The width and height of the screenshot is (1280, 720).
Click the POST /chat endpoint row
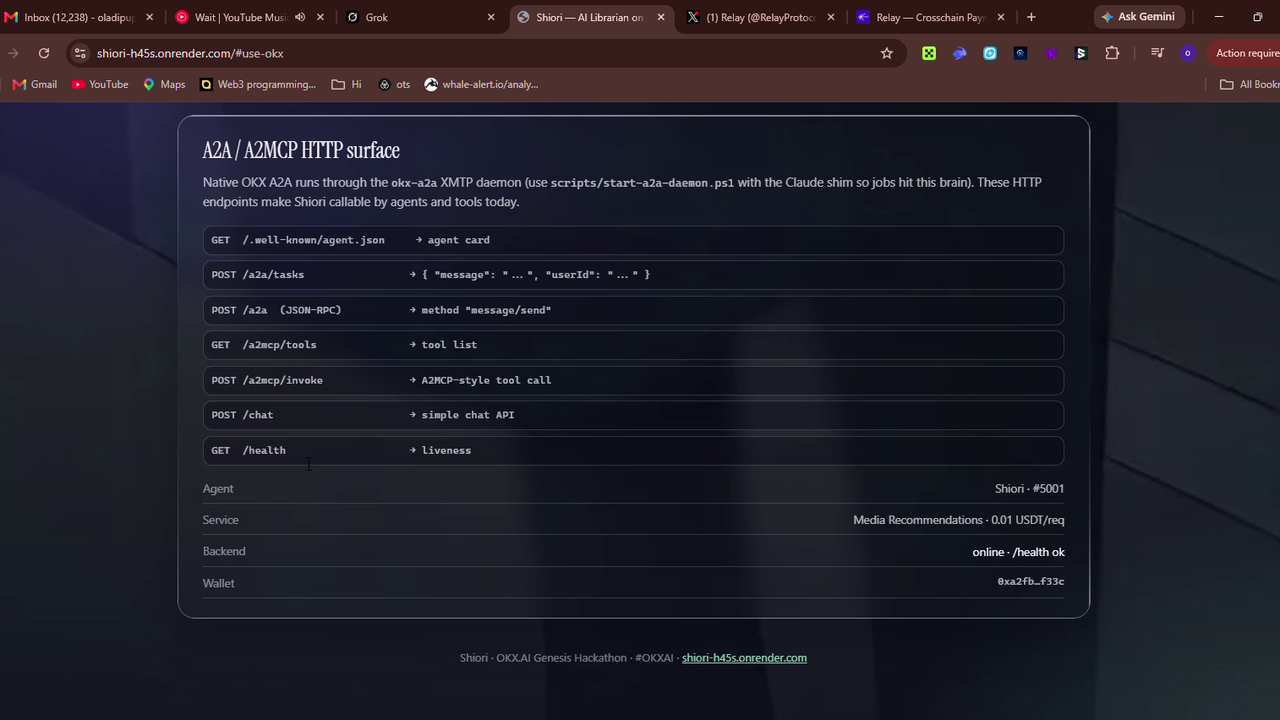tap(633, 415)
